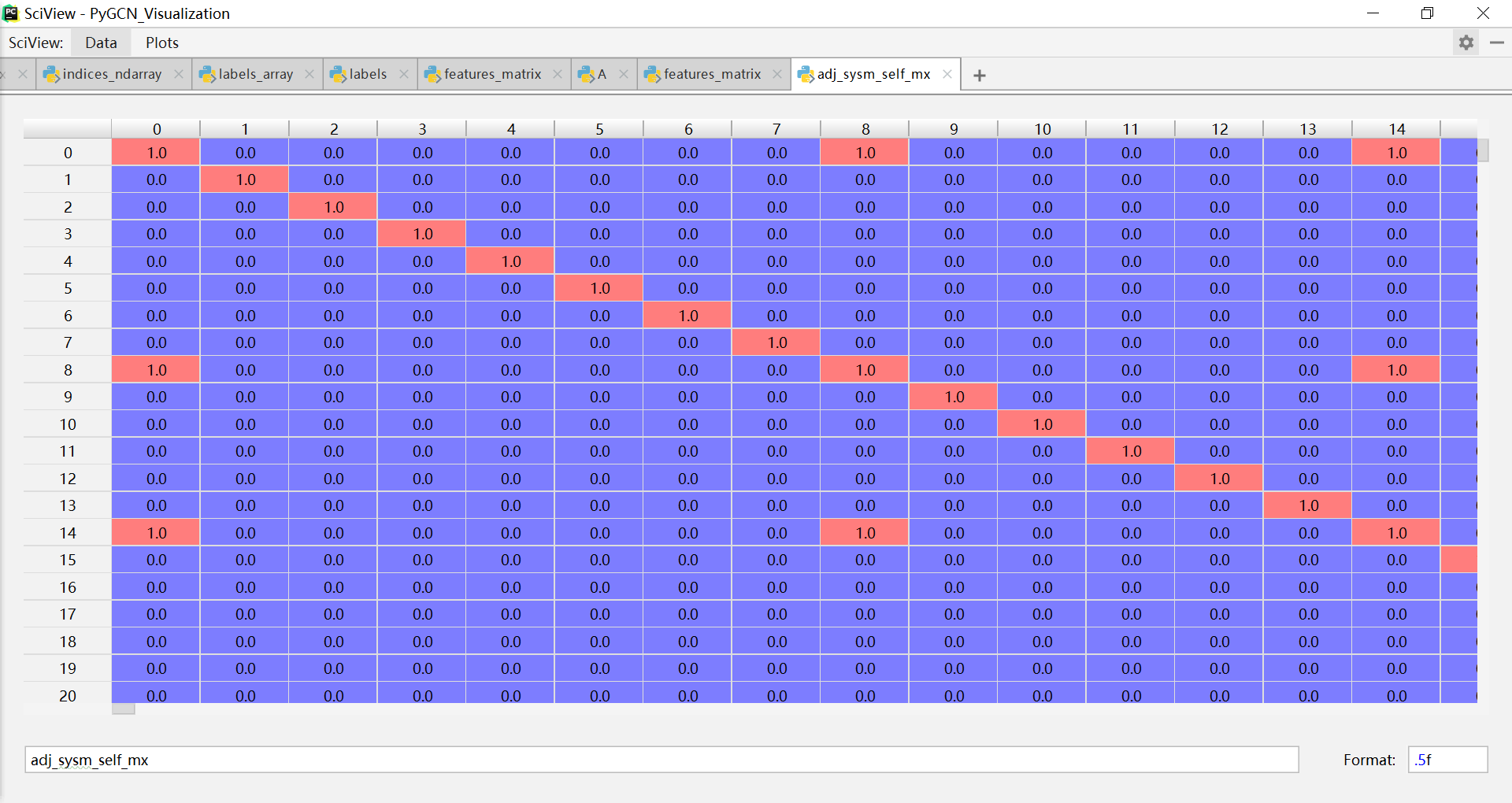Close the indices_ndarray tab
1512x803 pixels.
point(179,74)
